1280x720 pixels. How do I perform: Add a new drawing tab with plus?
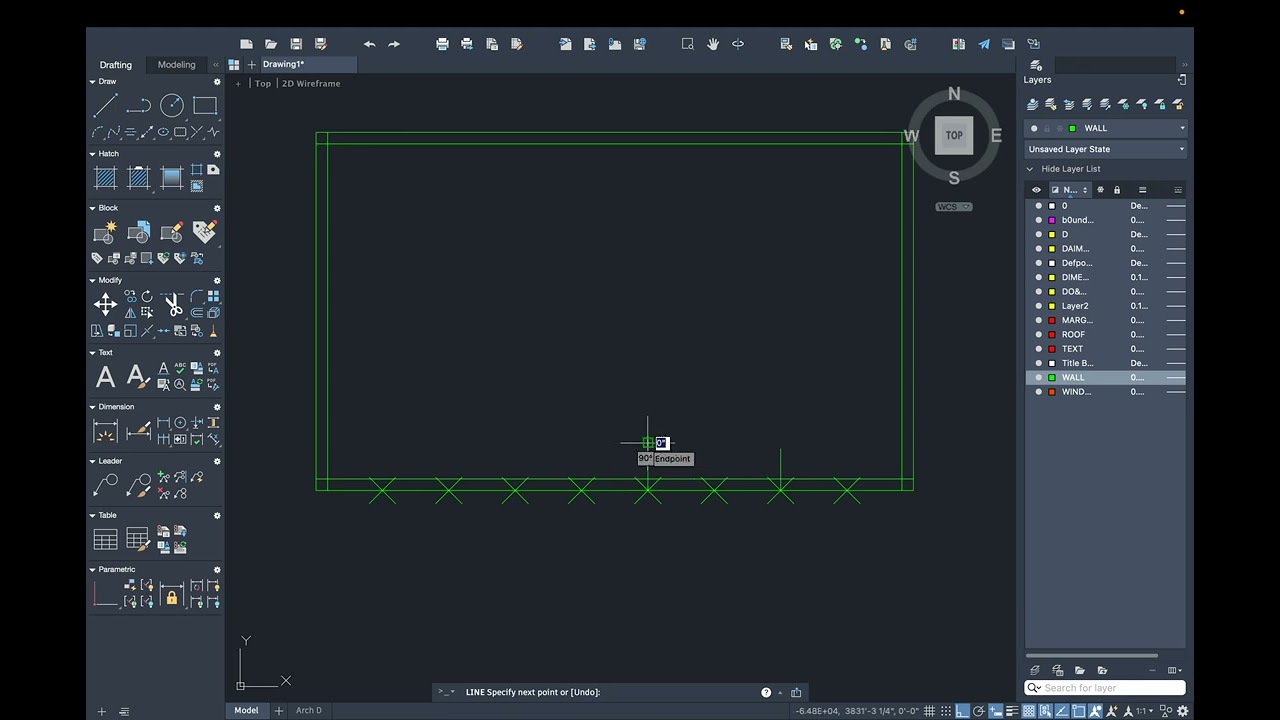click(252, 64)
